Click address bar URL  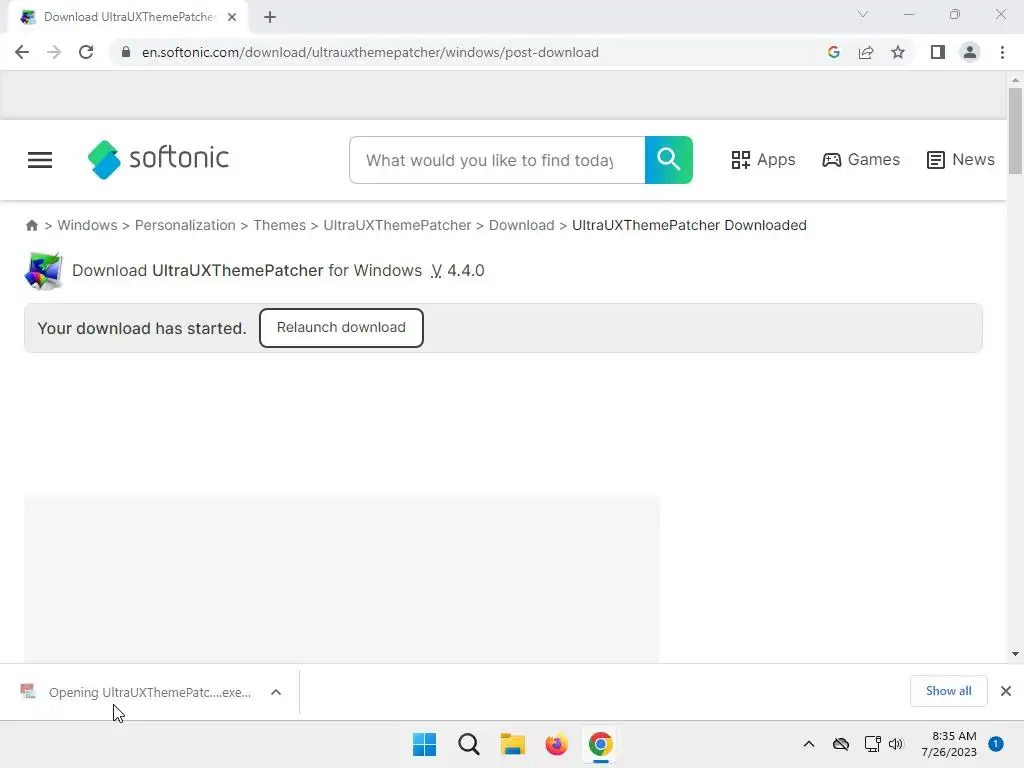pyautogui.click(x=370, y=52)
